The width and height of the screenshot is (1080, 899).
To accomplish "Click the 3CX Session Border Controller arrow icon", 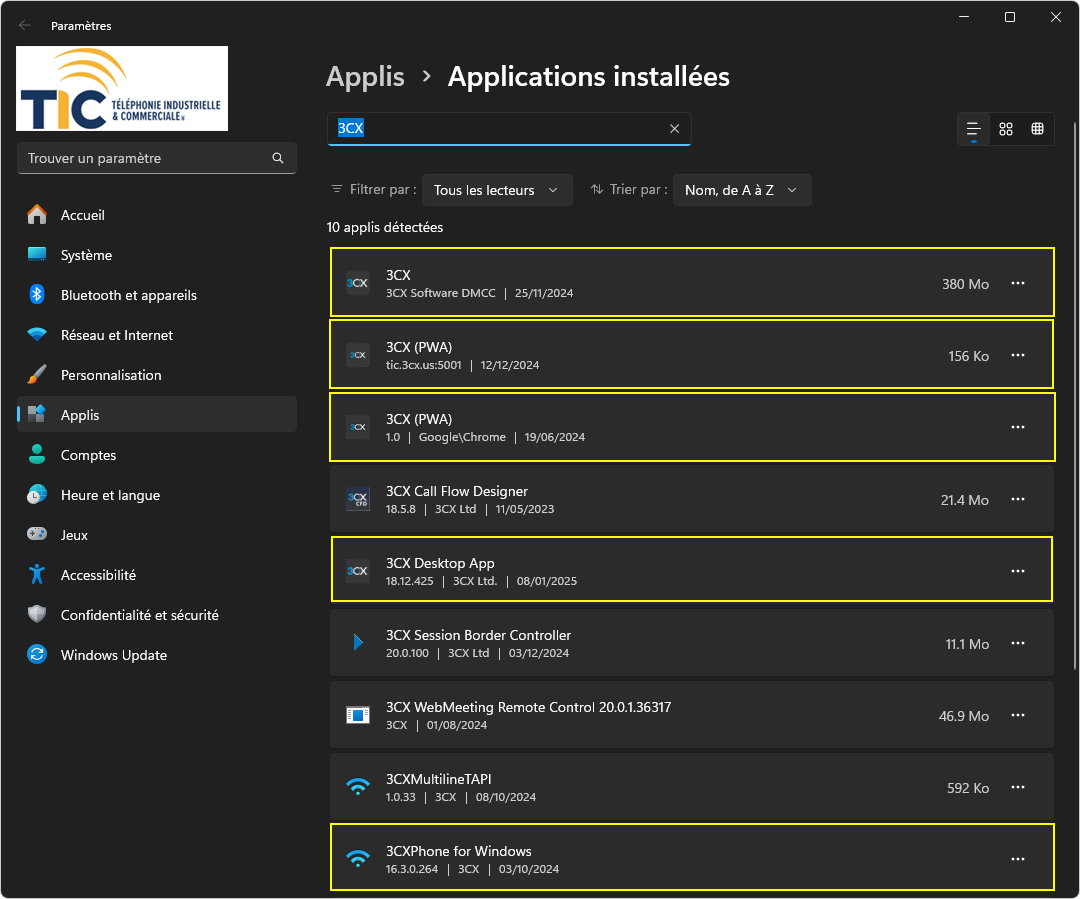I will coord(357,643).
